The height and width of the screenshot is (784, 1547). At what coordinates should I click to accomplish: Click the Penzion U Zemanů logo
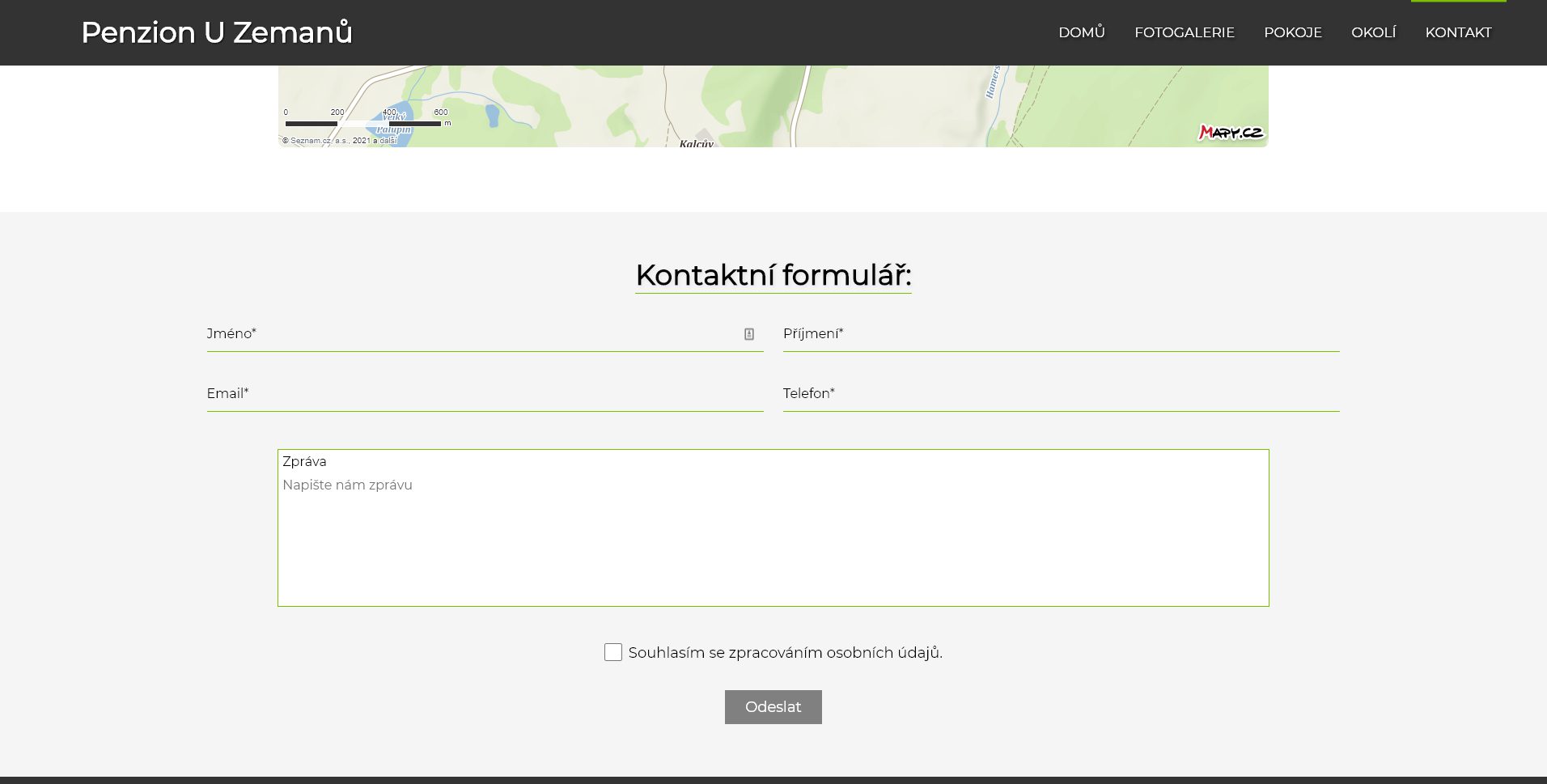coord(217,32)
